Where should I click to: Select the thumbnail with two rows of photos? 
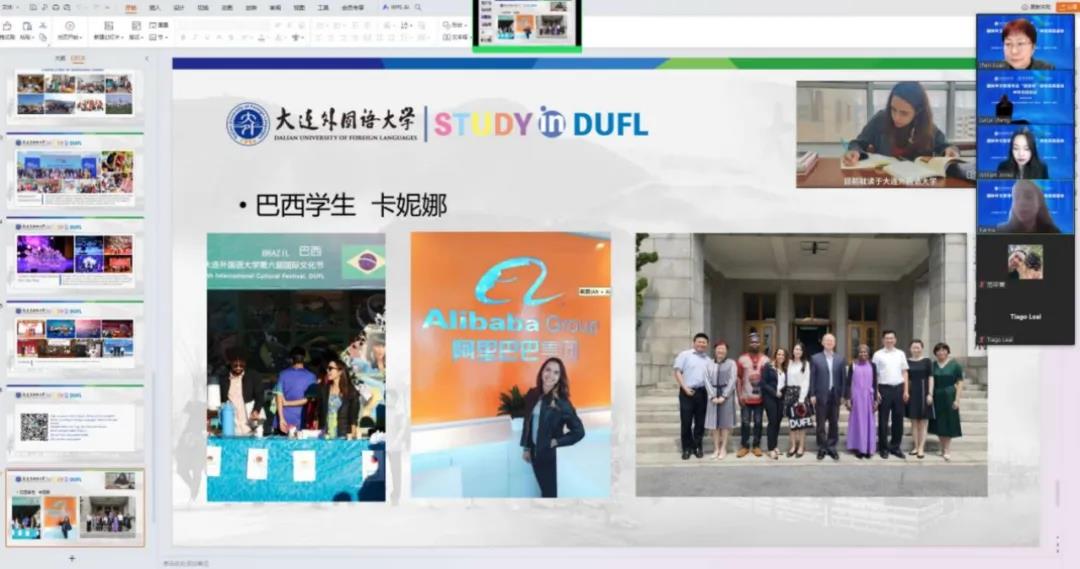[75, 339]
